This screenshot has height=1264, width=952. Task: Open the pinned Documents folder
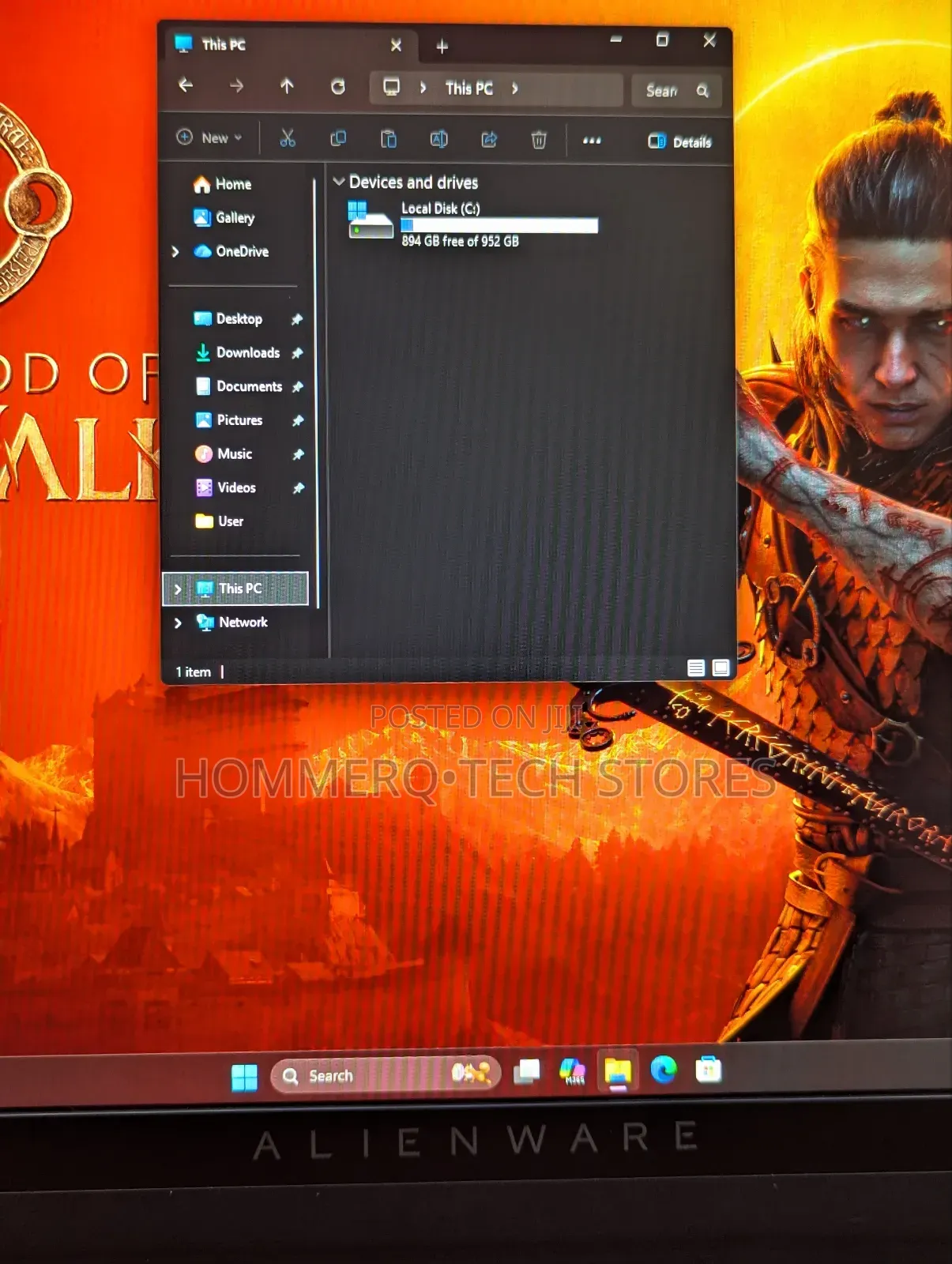tap(239, 386)
